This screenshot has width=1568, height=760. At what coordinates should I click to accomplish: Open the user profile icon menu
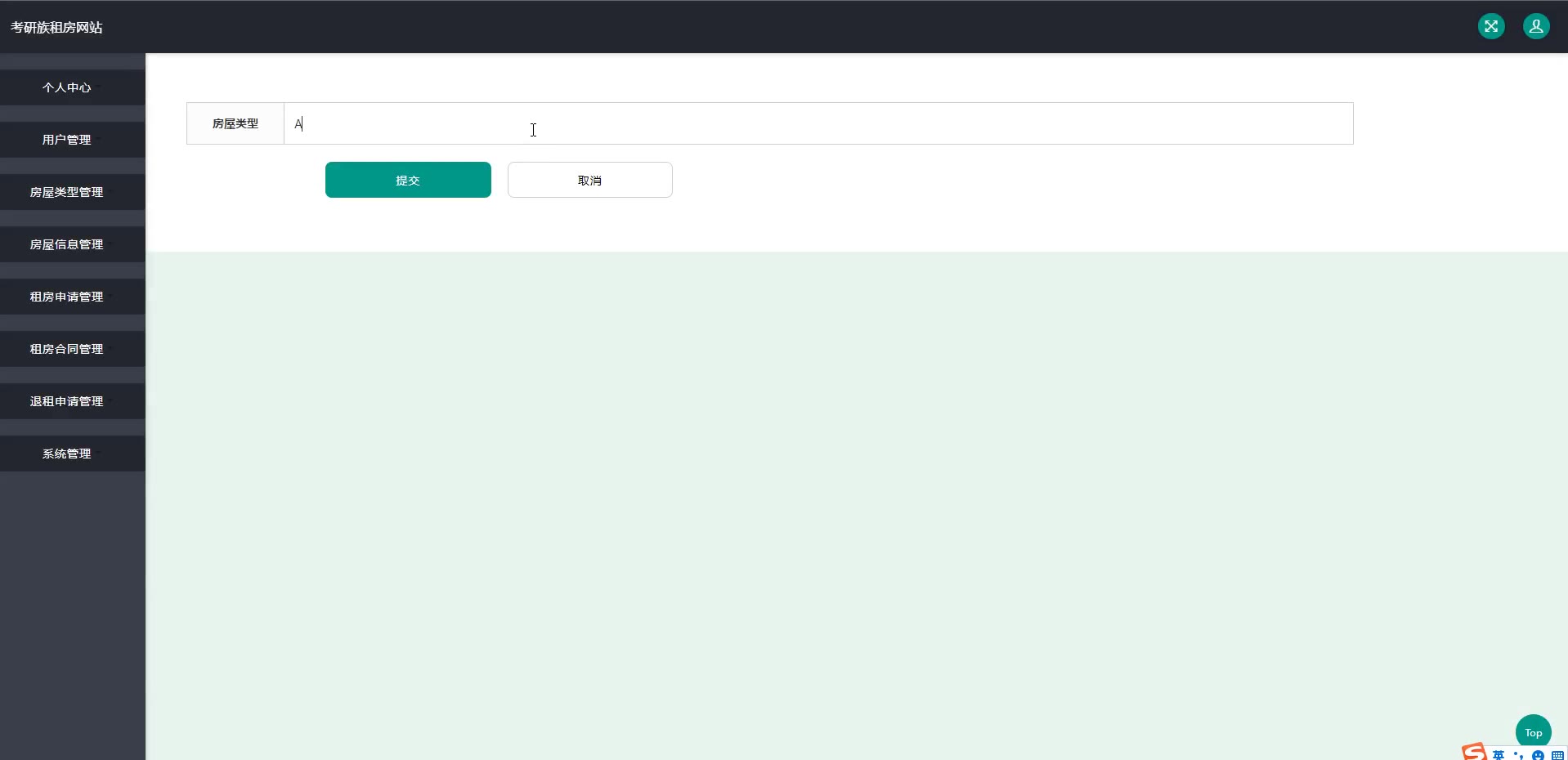pos(1536,26)
